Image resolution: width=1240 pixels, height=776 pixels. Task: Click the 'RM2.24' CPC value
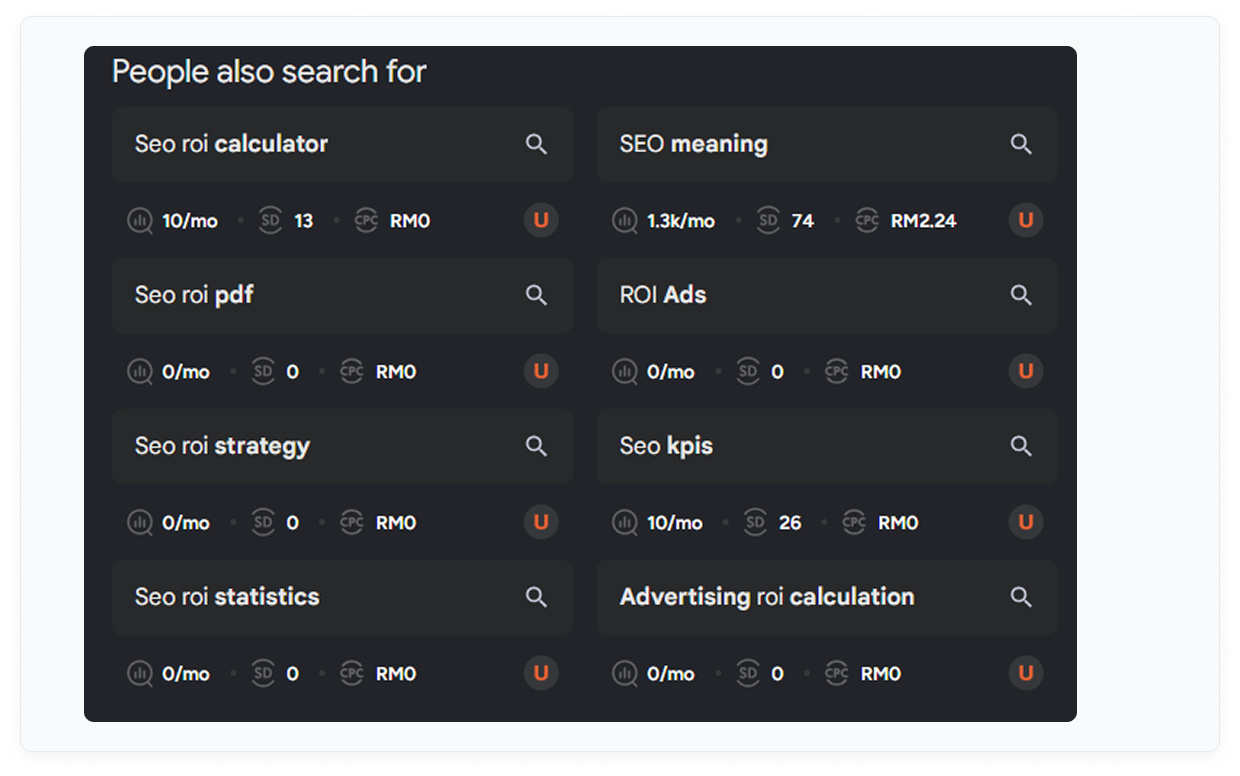coord(924,221)
